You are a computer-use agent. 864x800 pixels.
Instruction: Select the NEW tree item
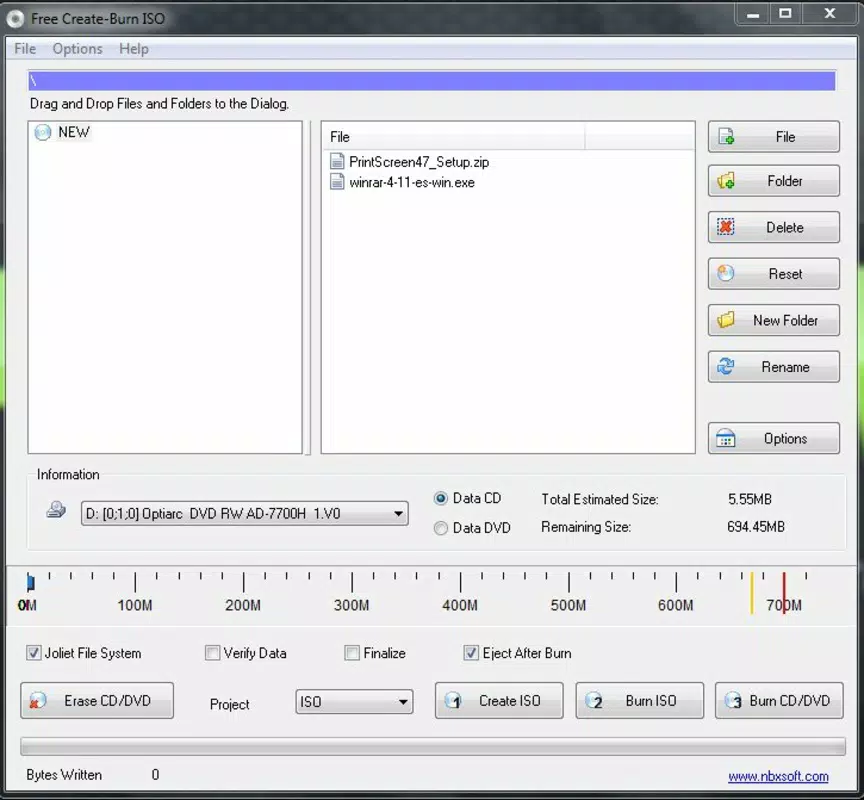74,132
